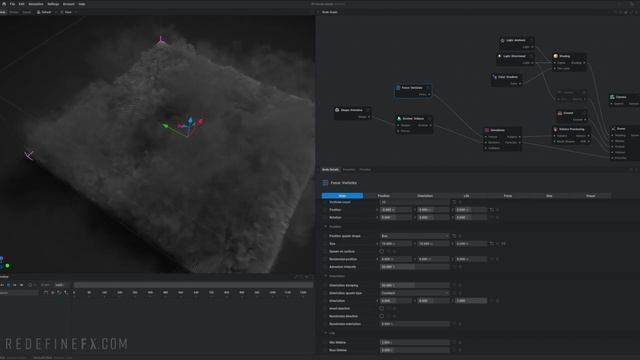Screen dimensions: 640x360
Task: Toggle the Spawn on surface checkbox
Action: pyautogui.click(x=382, y=251)
